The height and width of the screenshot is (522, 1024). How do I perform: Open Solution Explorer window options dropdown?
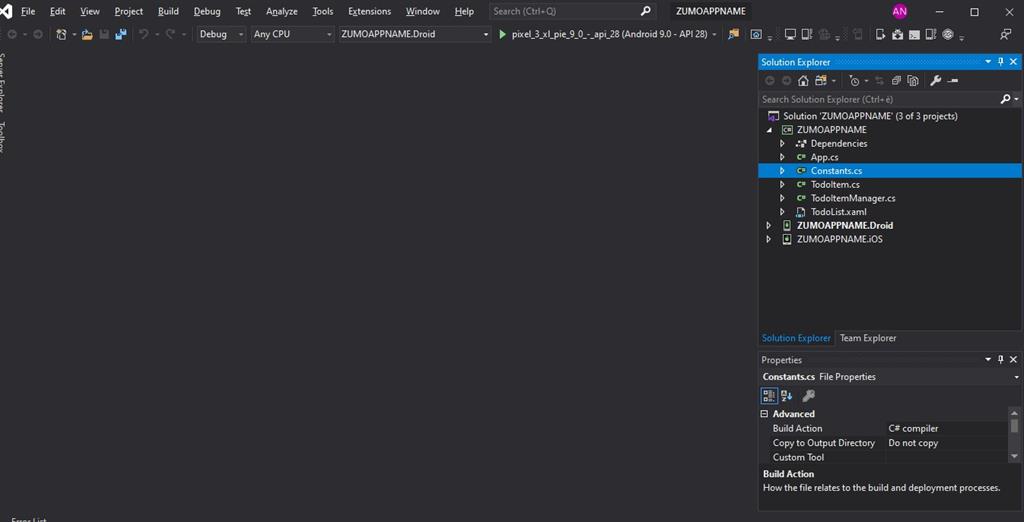[x=988, y=61]
